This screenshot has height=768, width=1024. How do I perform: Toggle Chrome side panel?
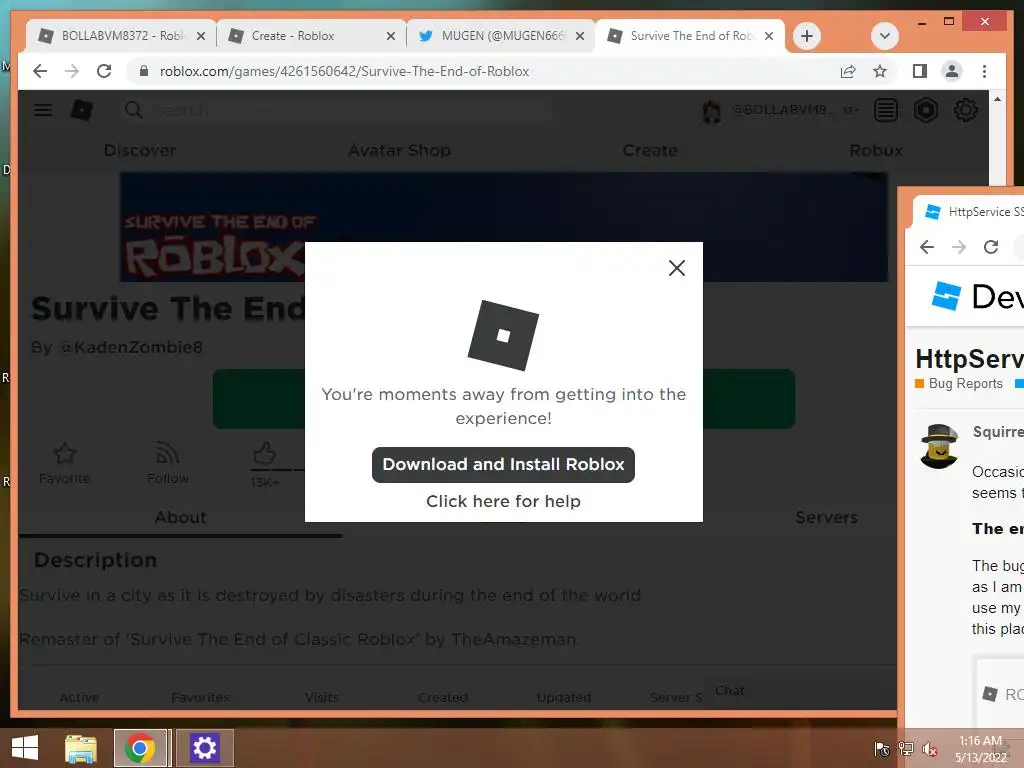(920, 71)
